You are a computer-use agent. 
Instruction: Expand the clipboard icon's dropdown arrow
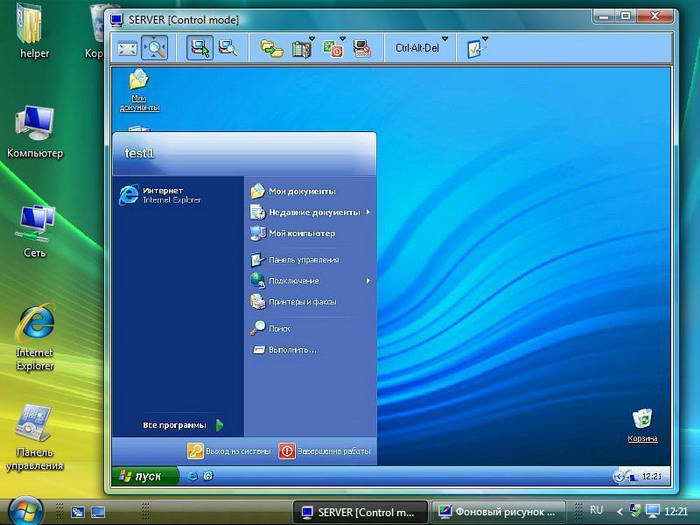(312, 38)
